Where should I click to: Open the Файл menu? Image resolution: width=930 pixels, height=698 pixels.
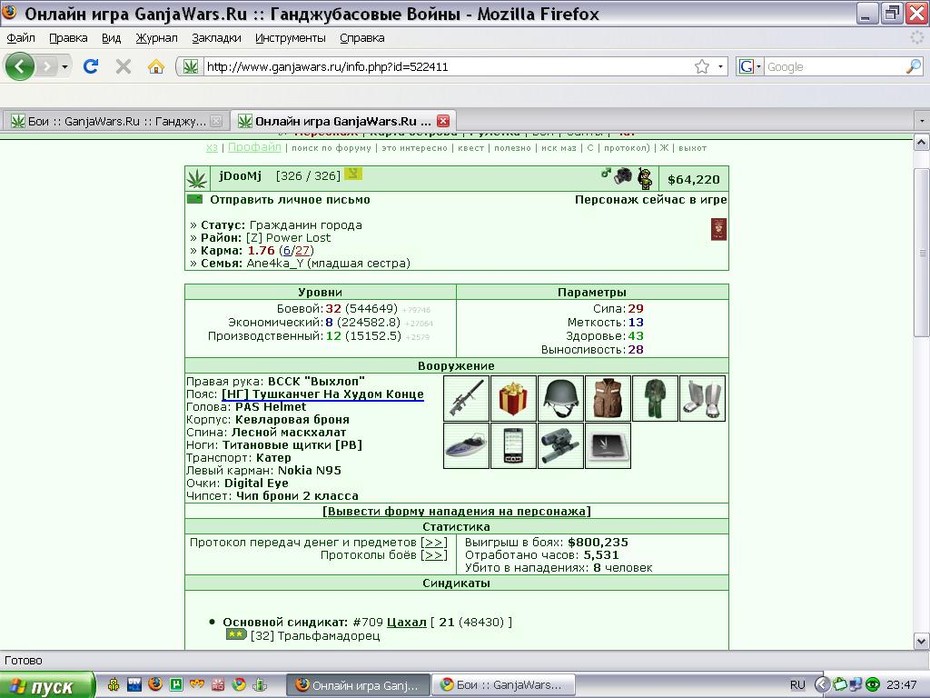click(21, 38)
